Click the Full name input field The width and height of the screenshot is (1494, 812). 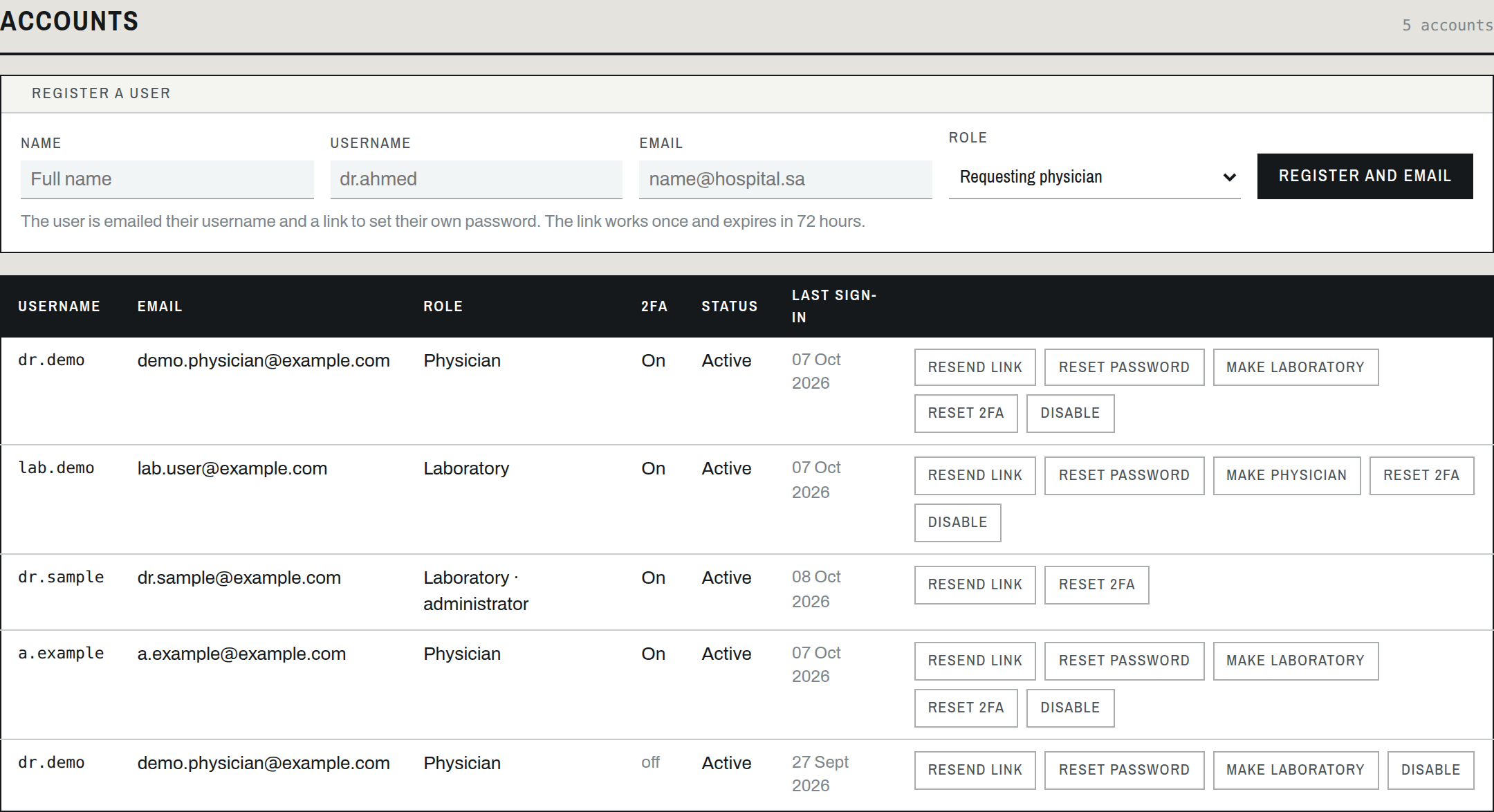click(x=167, y=179)
